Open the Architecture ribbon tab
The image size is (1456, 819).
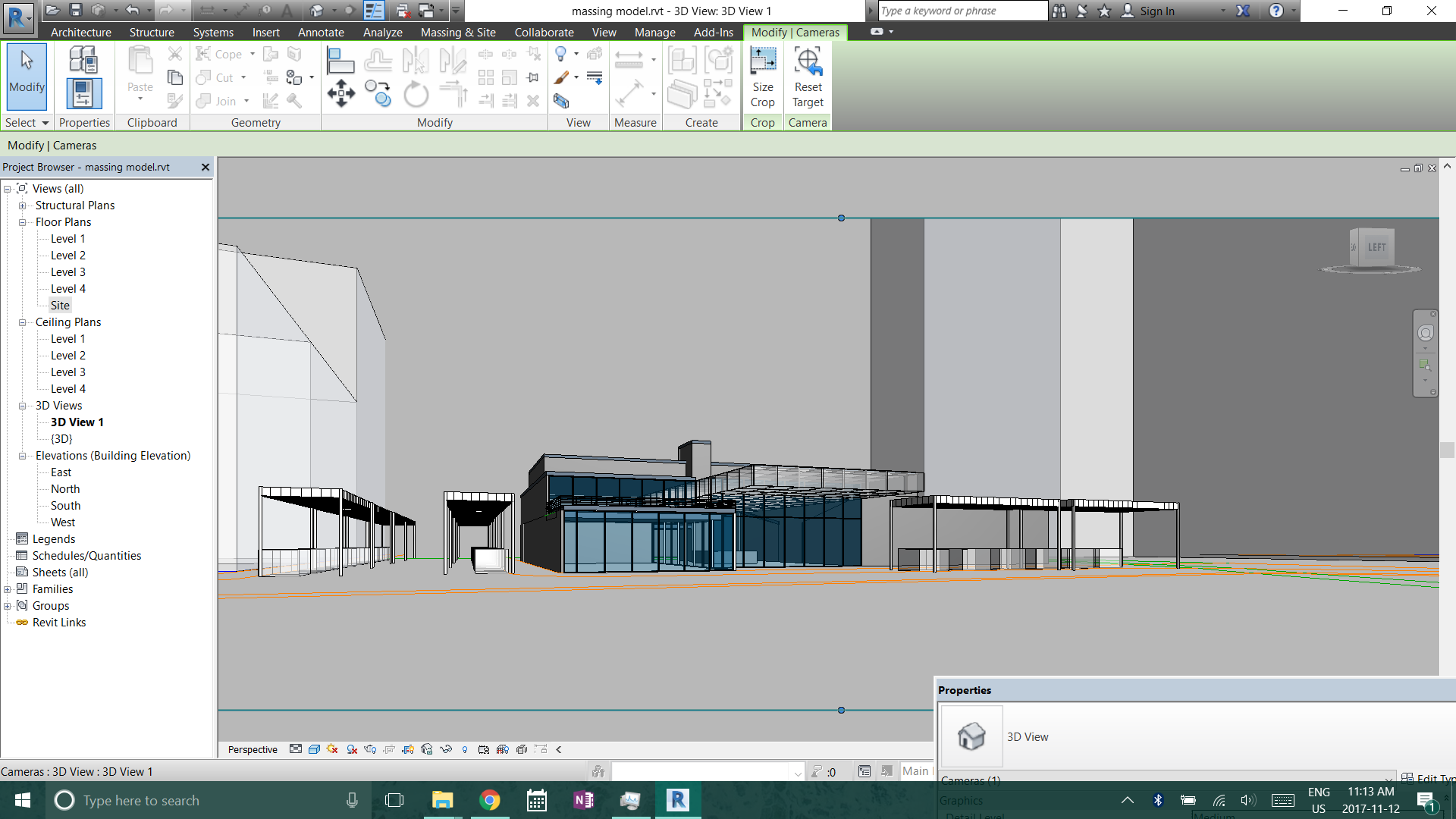coord(80,33)
